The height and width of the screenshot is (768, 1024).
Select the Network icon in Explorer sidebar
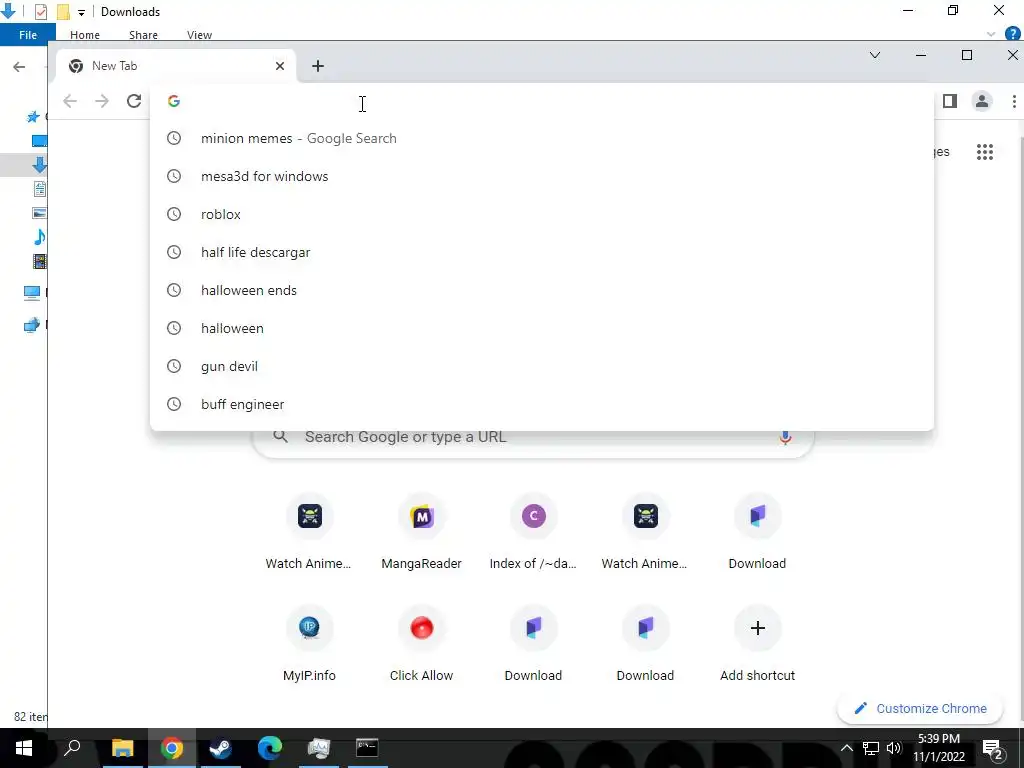coord(31,325)
